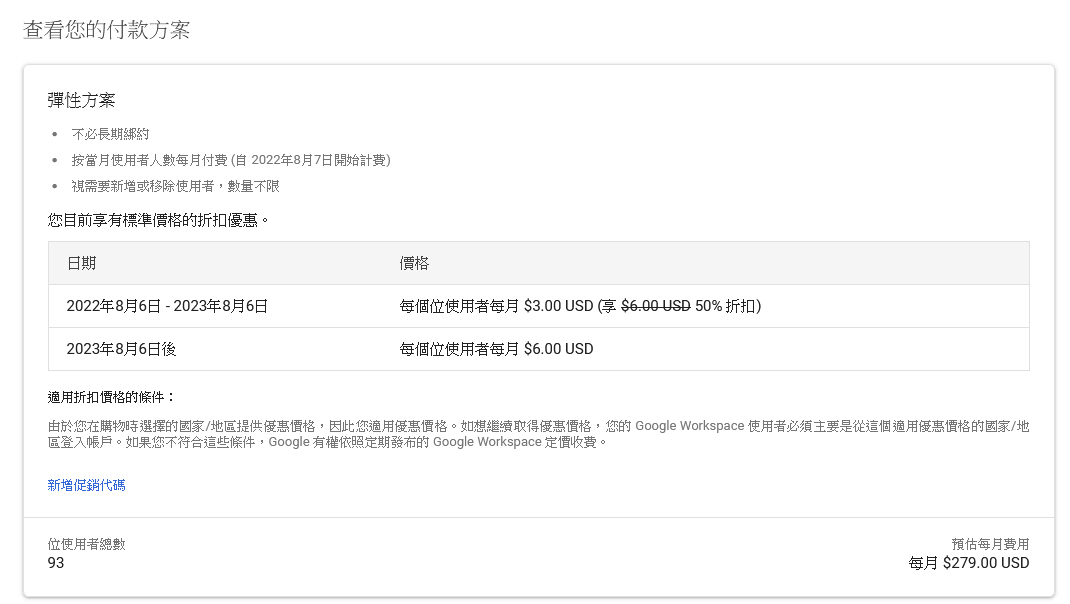1070x604 pixels.
Task: Click the struck-through $6.00 USD price
Action: tap(655, 306)
